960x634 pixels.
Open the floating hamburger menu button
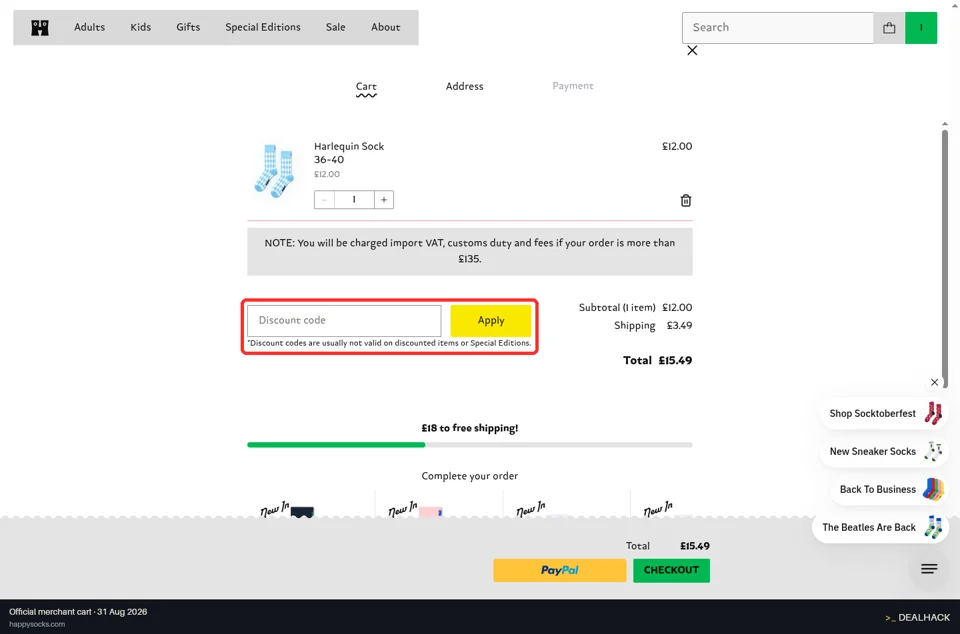tap(929, 569)
